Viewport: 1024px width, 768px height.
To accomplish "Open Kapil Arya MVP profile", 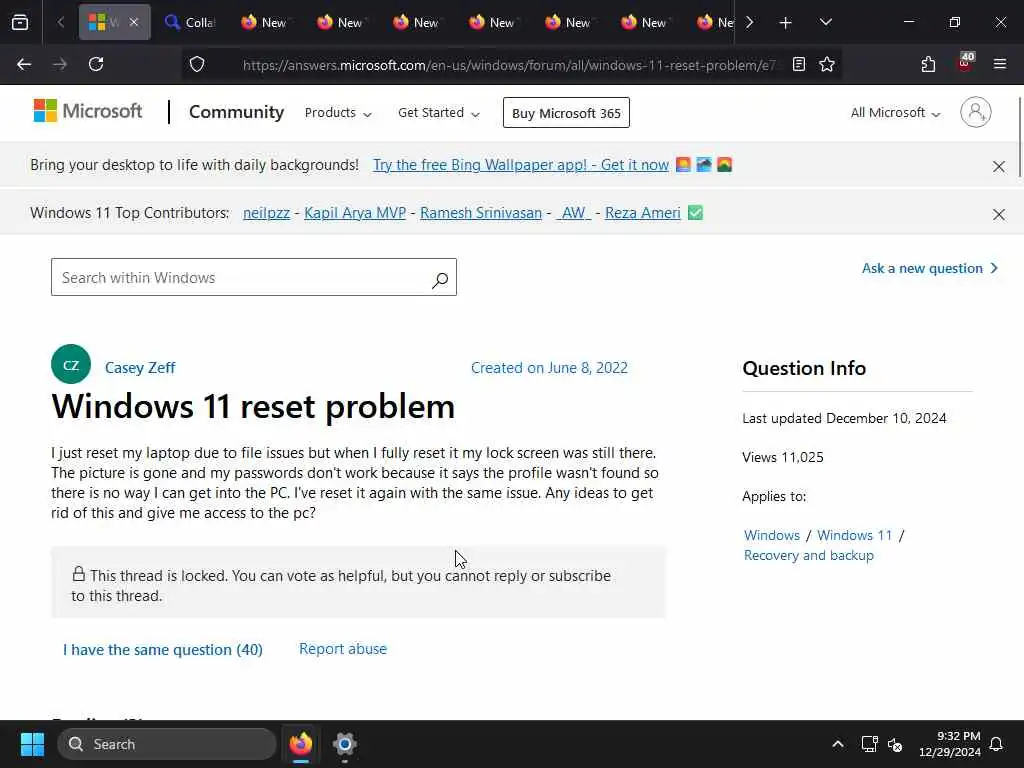I will (x=355, y=213).
